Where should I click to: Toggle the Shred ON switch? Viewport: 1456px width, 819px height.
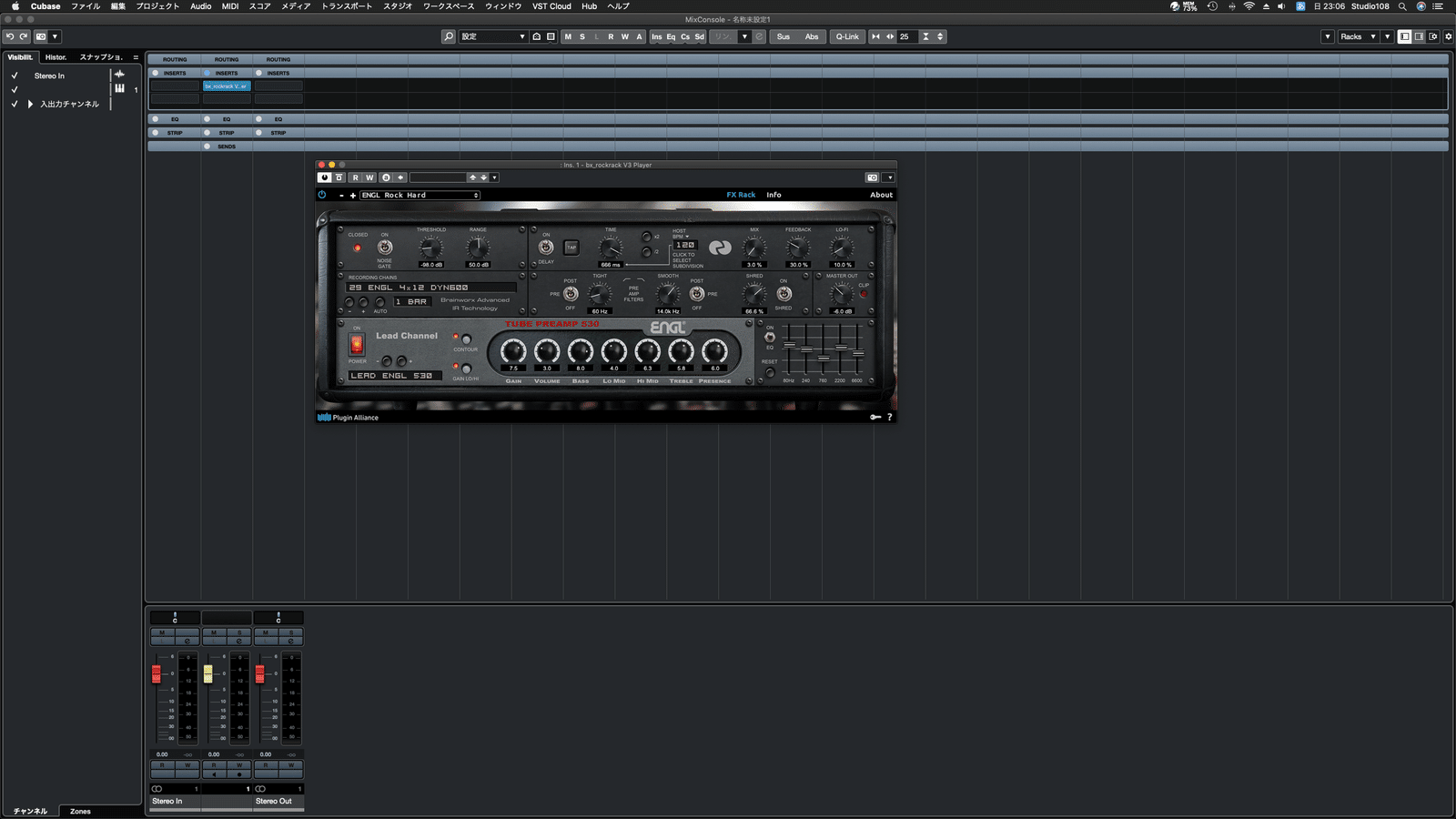[x=784, y=294]
